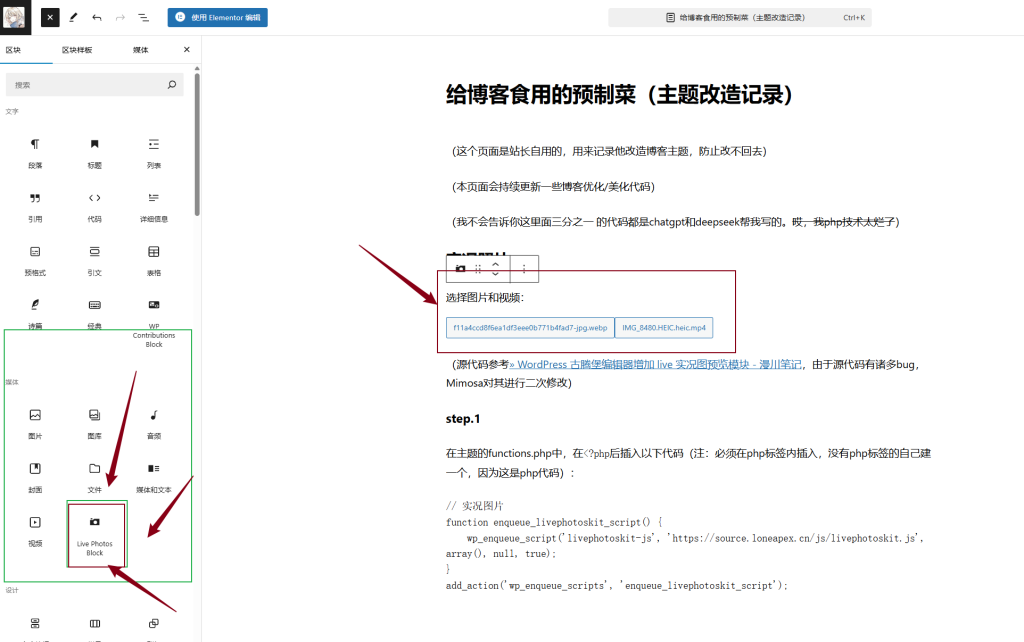The image size is (1024, 642).
Task: Add the 封面 (cover) block
Action: [x=35, y=476]
